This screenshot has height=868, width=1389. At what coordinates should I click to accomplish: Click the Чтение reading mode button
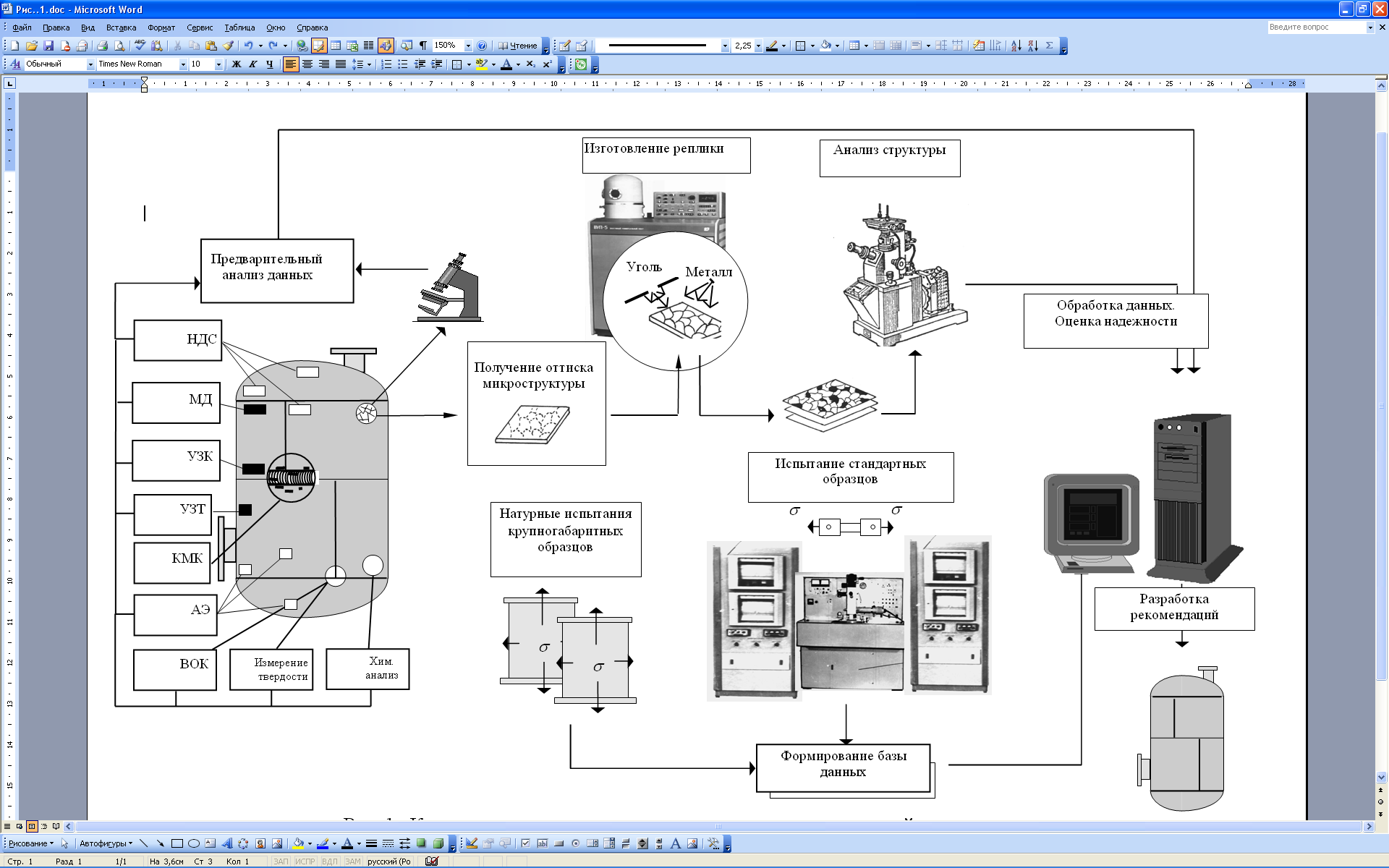point(517,46)
